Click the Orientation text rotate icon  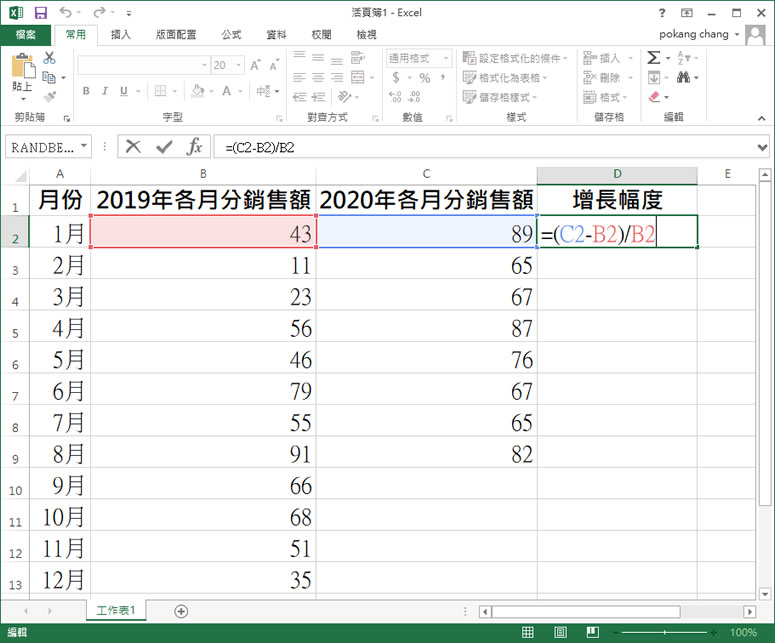point(344,97)
